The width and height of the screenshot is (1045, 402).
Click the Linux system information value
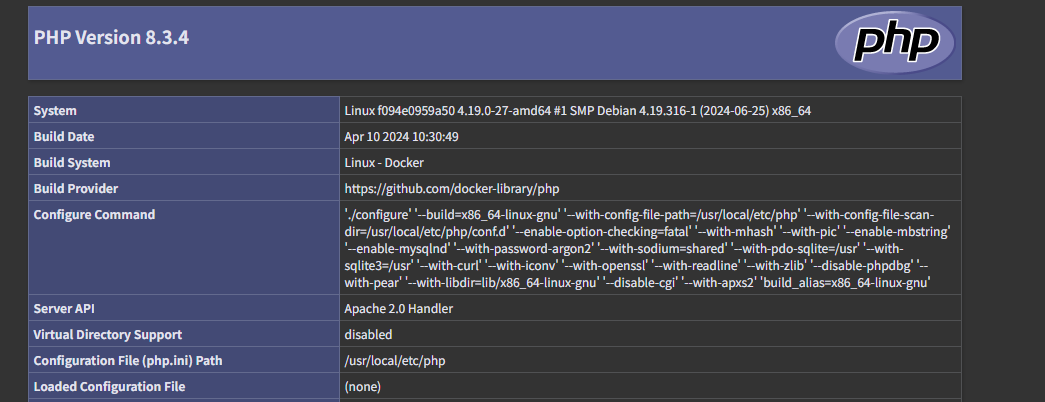577,110
